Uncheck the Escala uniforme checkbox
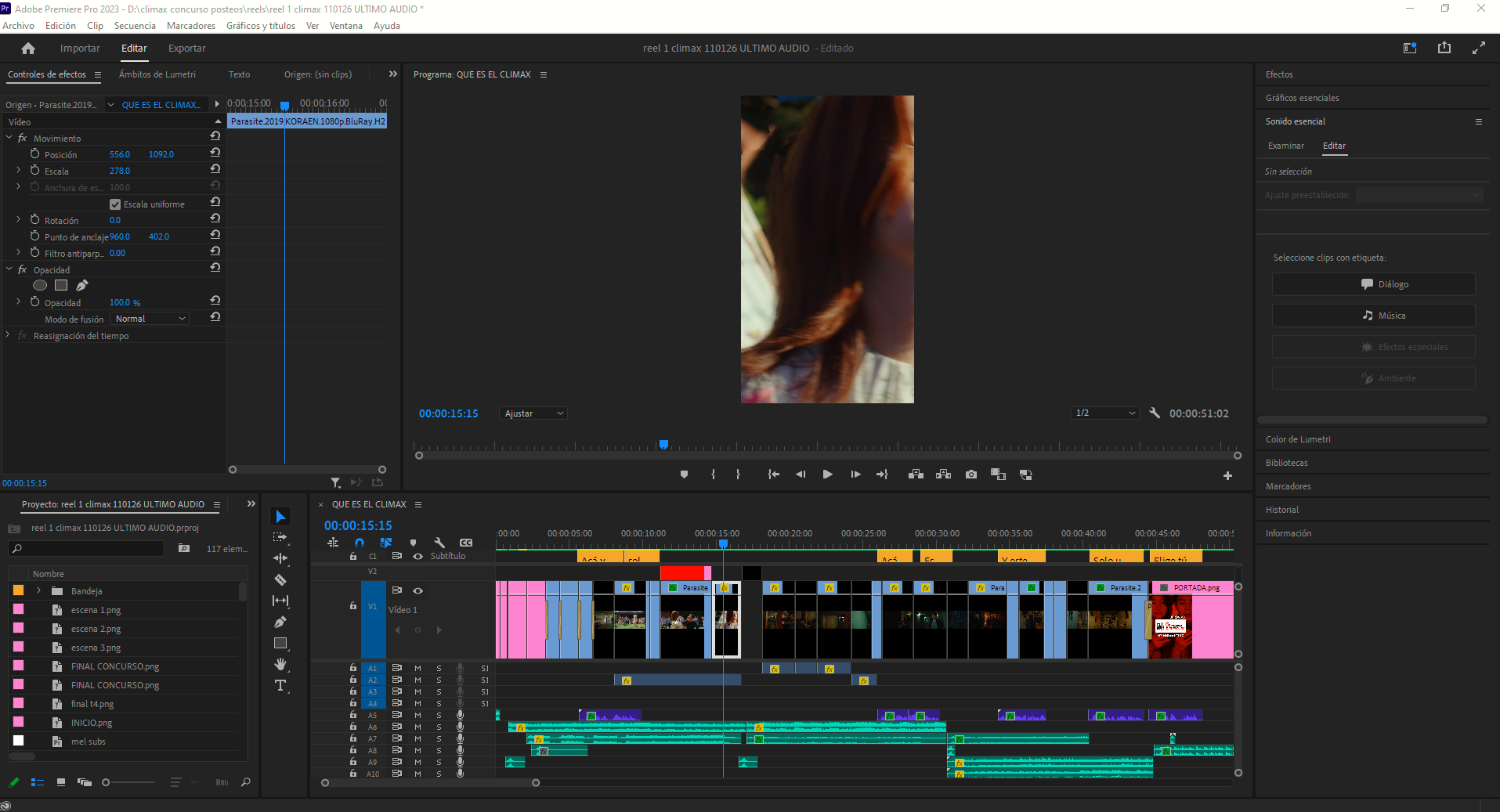The width and height of the screenshot is (1500, 812). [x=115, y=204]
